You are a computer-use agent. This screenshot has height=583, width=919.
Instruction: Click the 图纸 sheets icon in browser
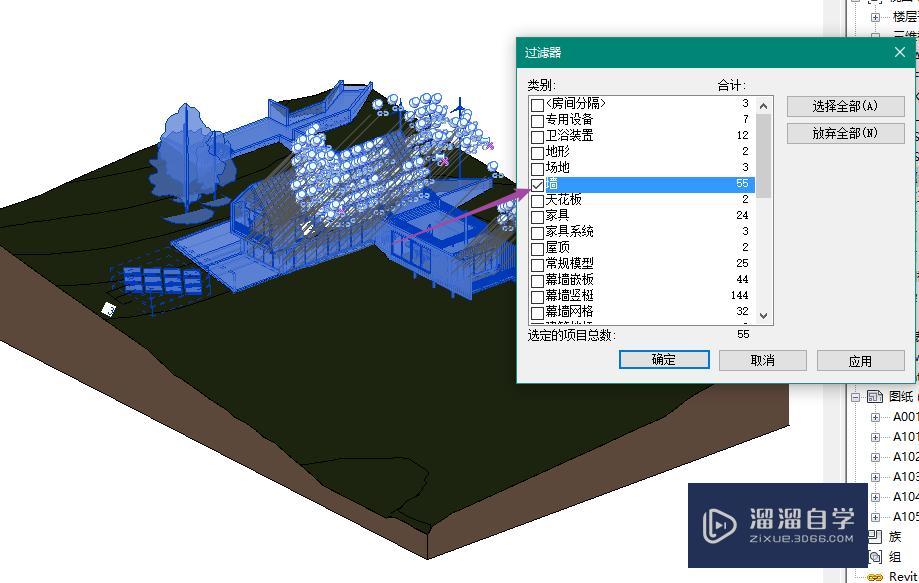coord(875,397)
